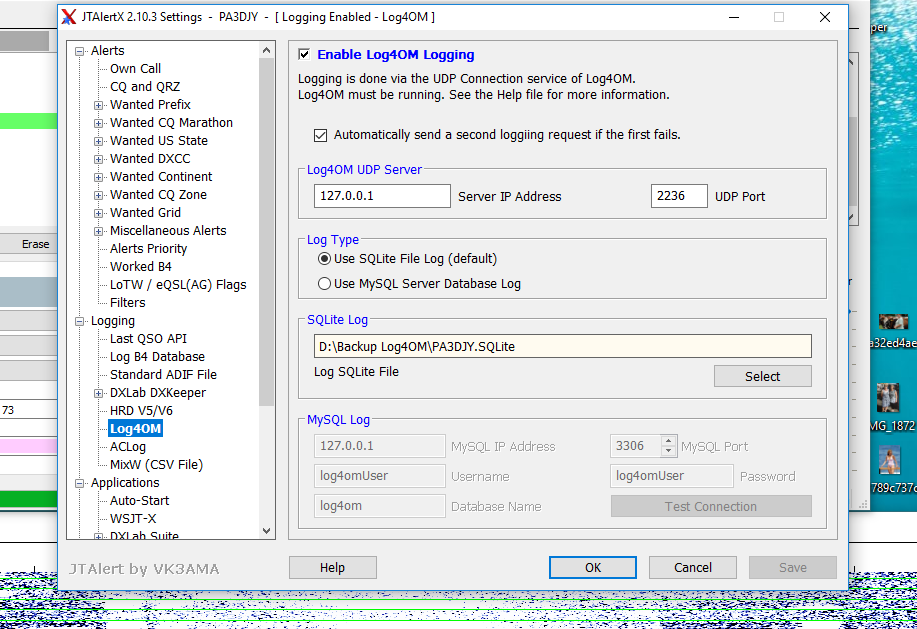
Task: Click Erase button in background window
Action: pos(35,244)
